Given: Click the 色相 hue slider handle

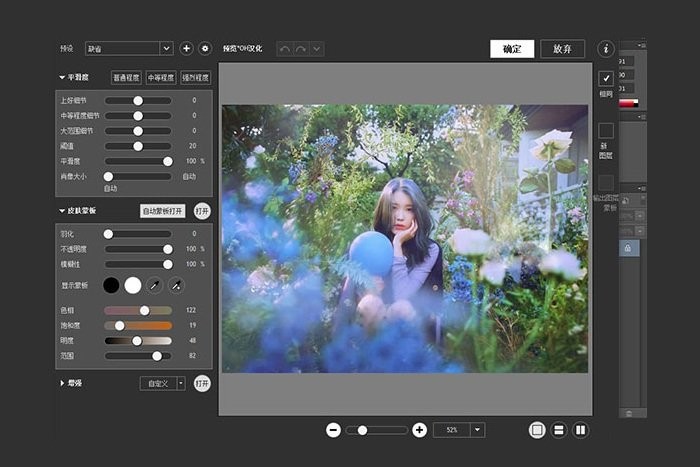Looking at the screenshot, I should tap(144, 310).
